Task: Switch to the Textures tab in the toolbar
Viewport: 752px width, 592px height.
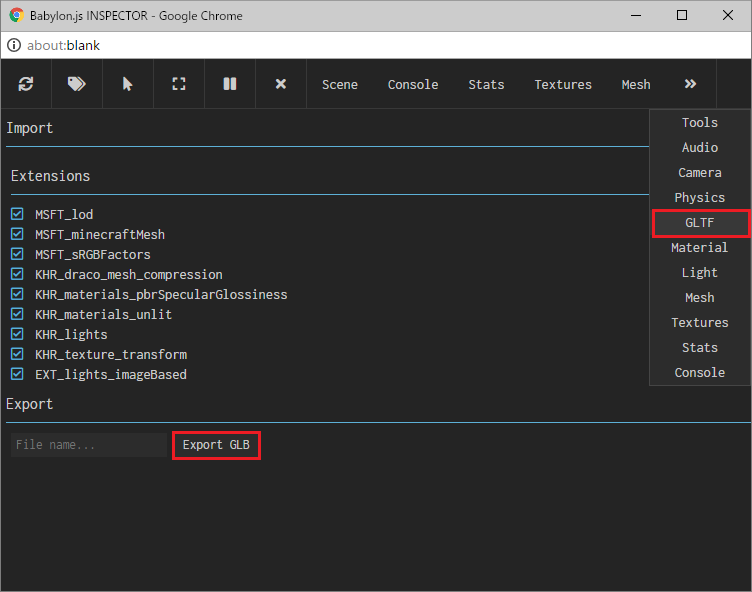Action: tap(563, 84)
